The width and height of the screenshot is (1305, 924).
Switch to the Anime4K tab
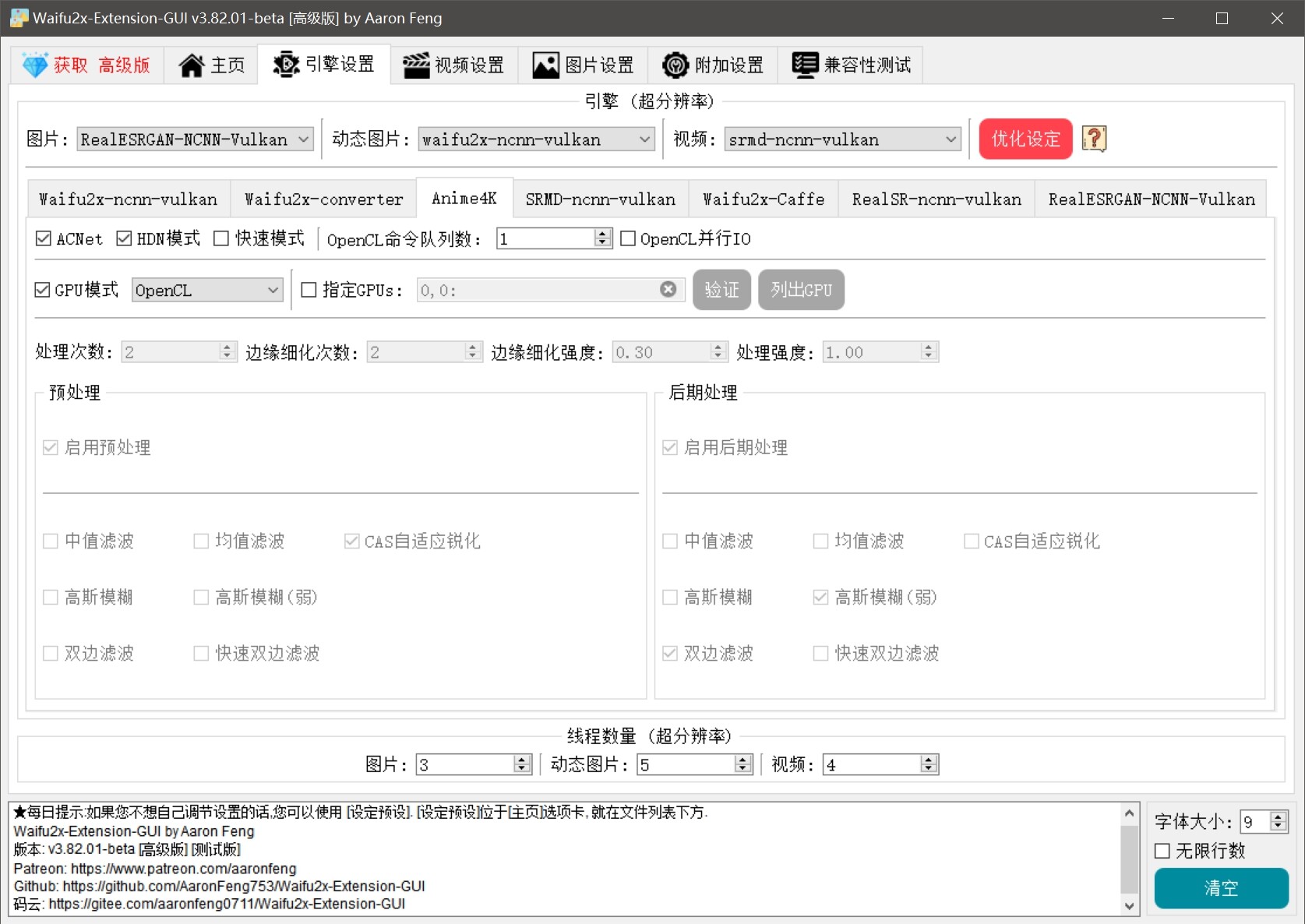(x=464, y=199)
